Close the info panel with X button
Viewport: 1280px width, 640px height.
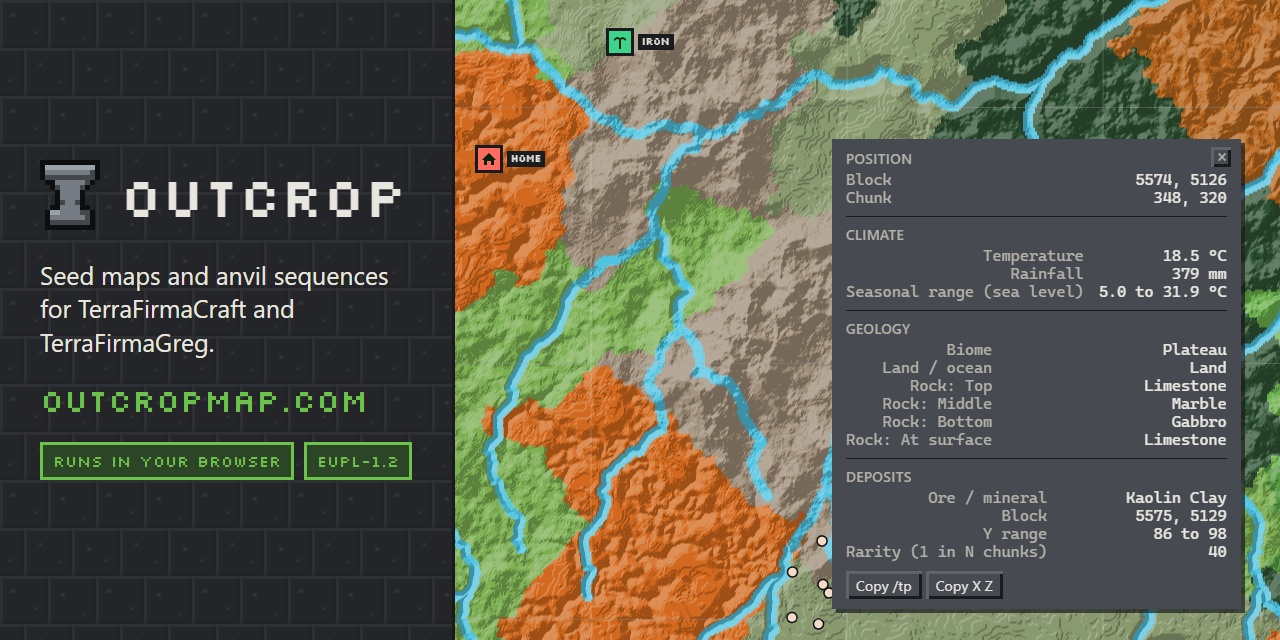coord(1221,157)
